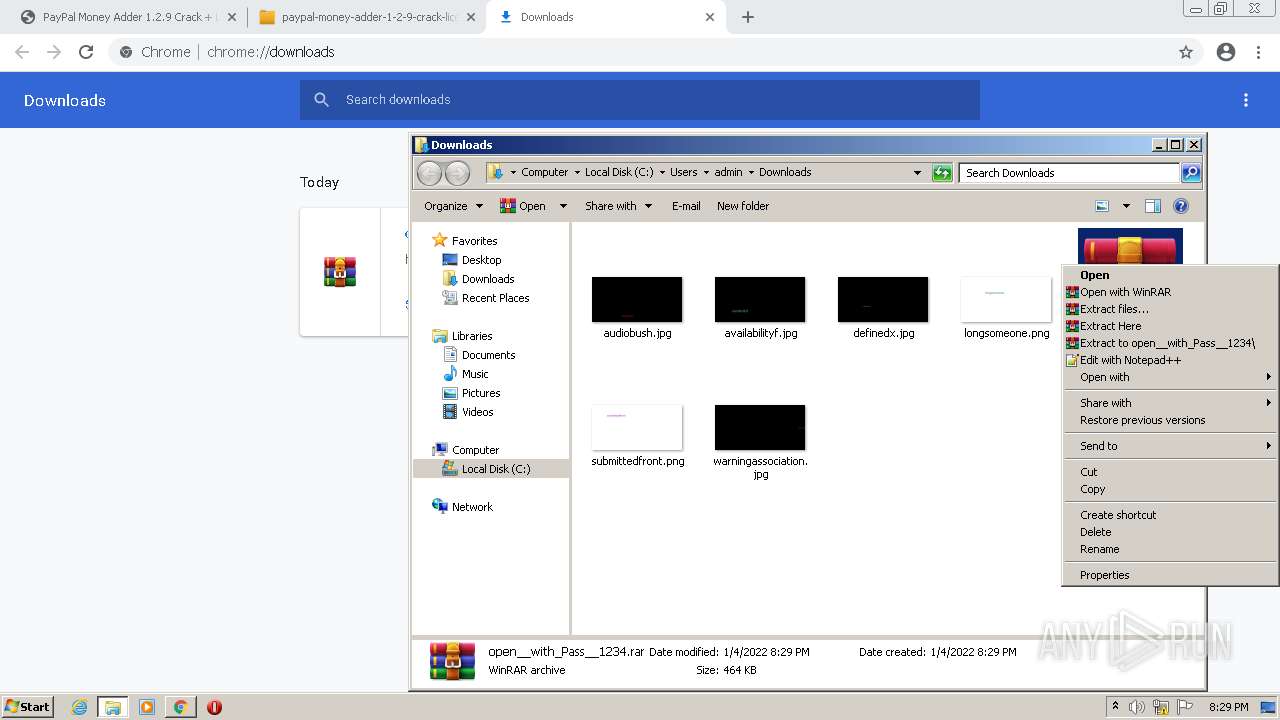Open Chrome profile avatar icon
This screenshot has width=1280, height=720.
coord(1226,52)
